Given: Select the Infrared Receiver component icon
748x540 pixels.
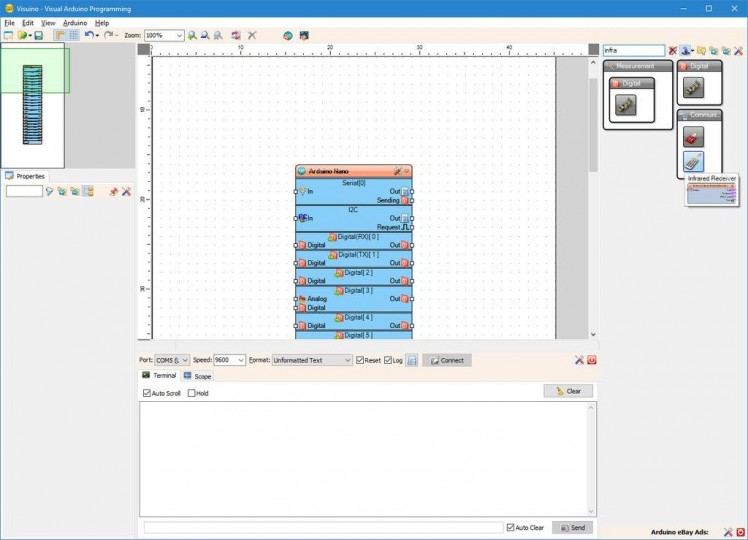Looking at the screenshot, I should tap(693, 161).
